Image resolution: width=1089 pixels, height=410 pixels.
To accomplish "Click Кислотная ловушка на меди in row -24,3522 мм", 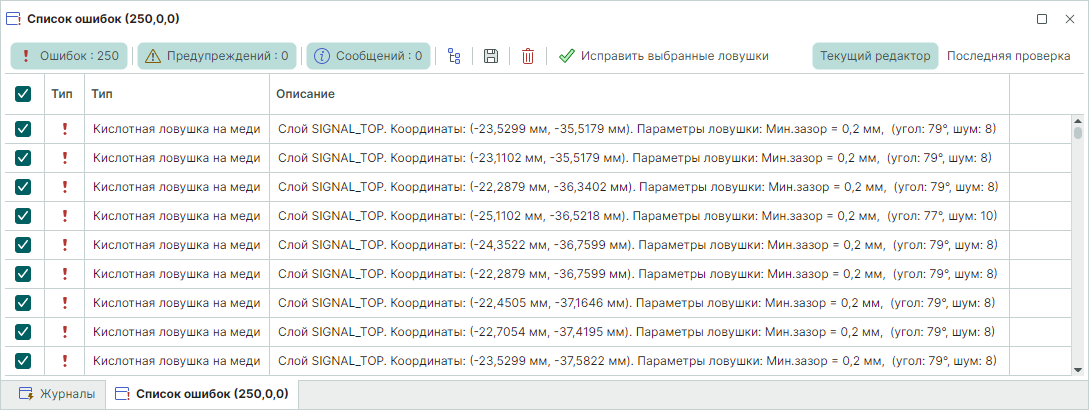I will 176,245.
